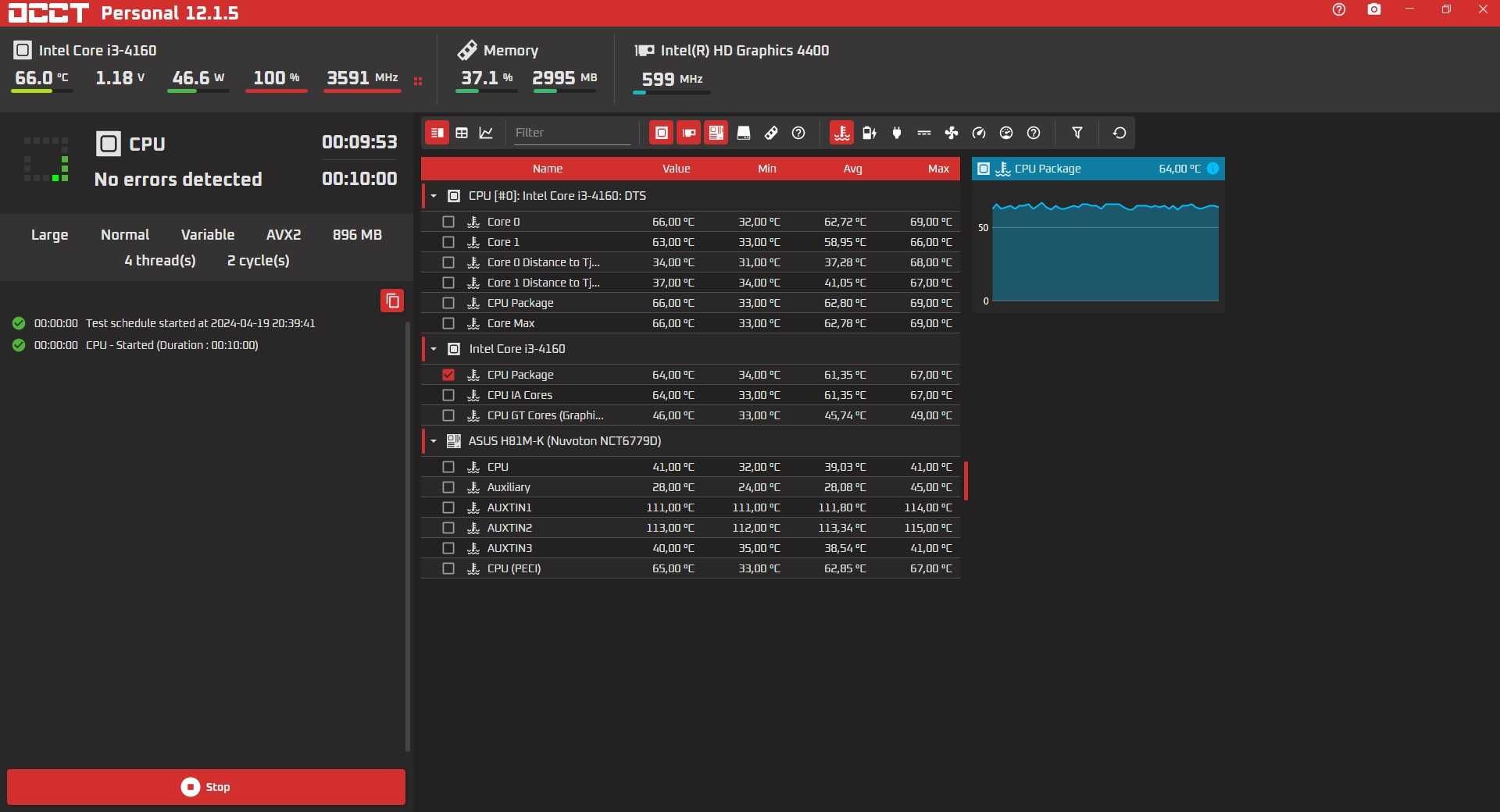This screenshot has width=1500, height=812.
Task: Sort by the Avg column header
Action: click(853, 169)
